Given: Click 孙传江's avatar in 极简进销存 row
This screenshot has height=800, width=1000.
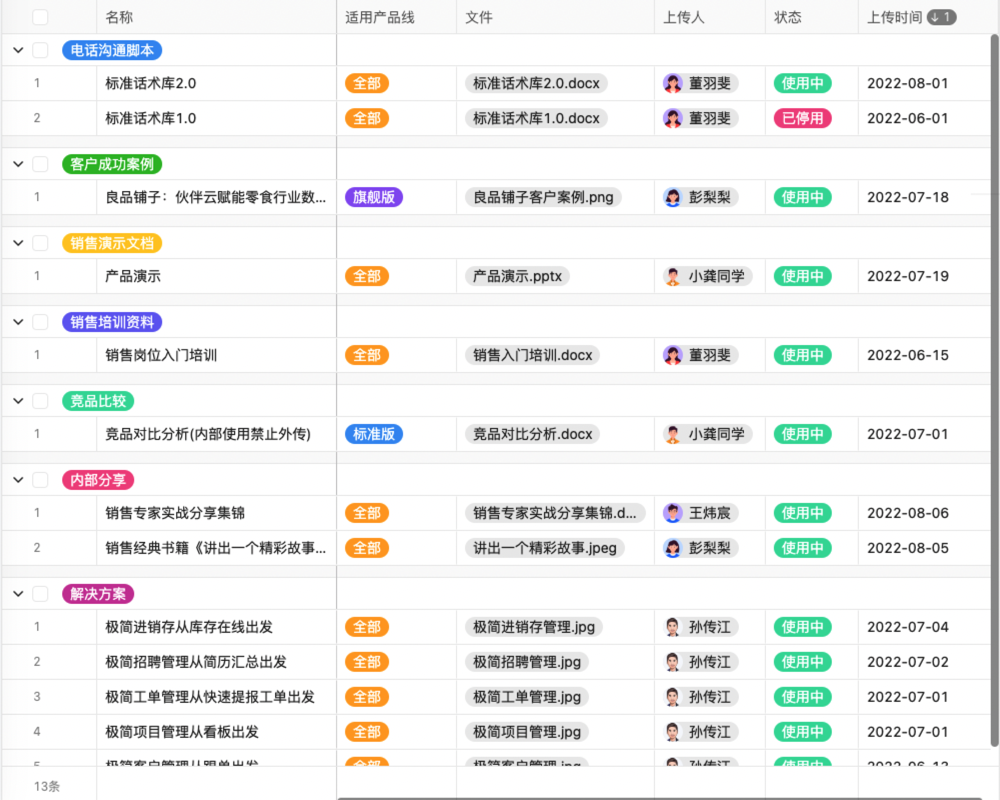Looking at the screenshot, I should (x=673, y=626).
